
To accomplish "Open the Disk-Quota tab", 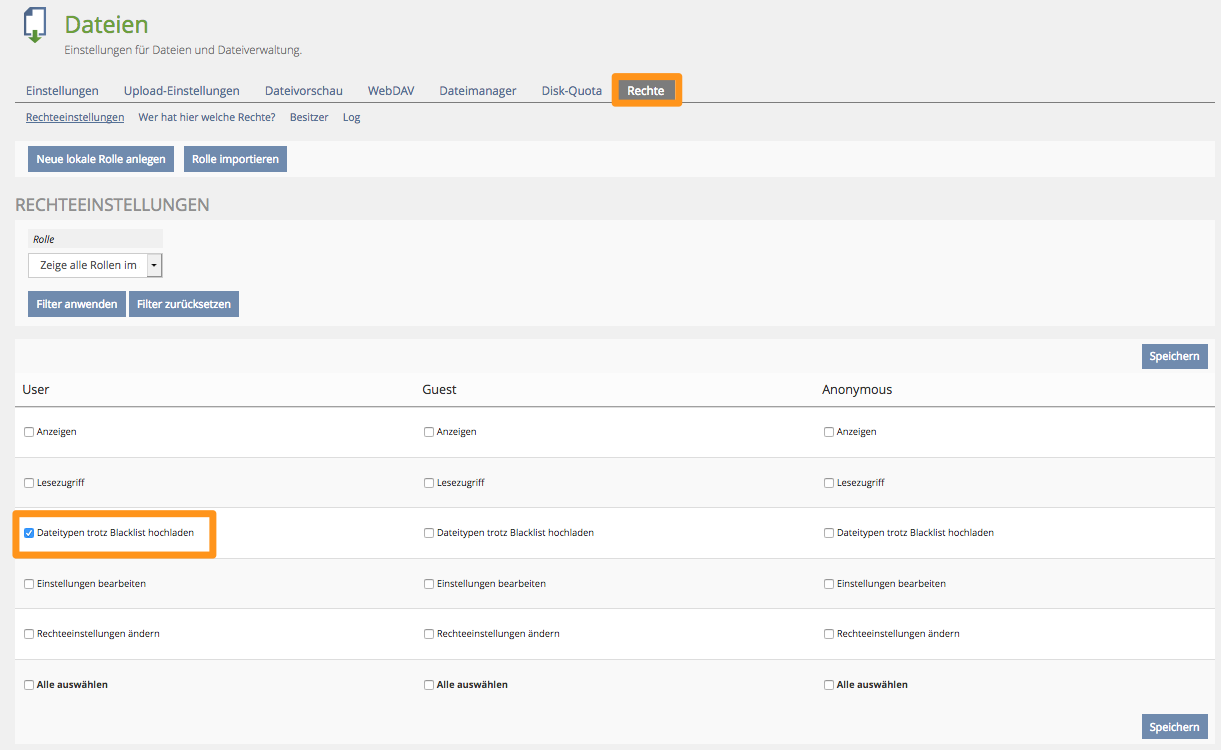I will (571, 91).
